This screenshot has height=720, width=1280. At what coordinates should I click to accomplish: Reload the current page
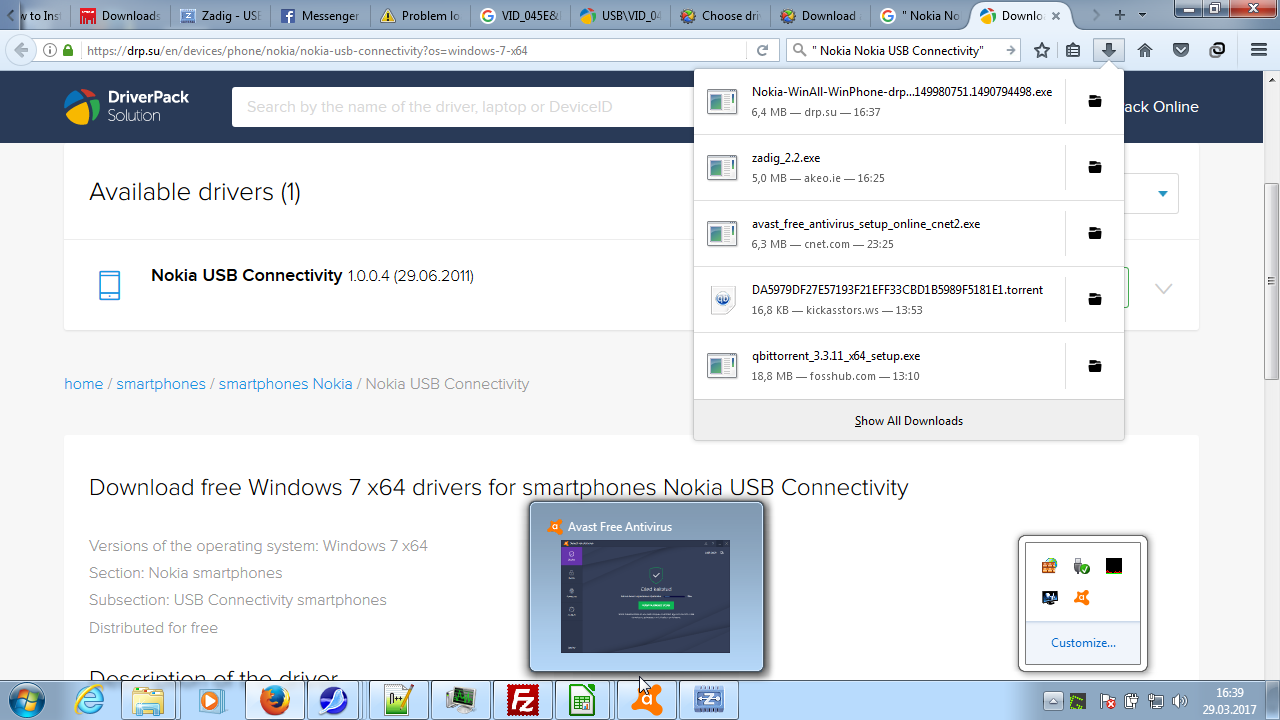point(762,50)
